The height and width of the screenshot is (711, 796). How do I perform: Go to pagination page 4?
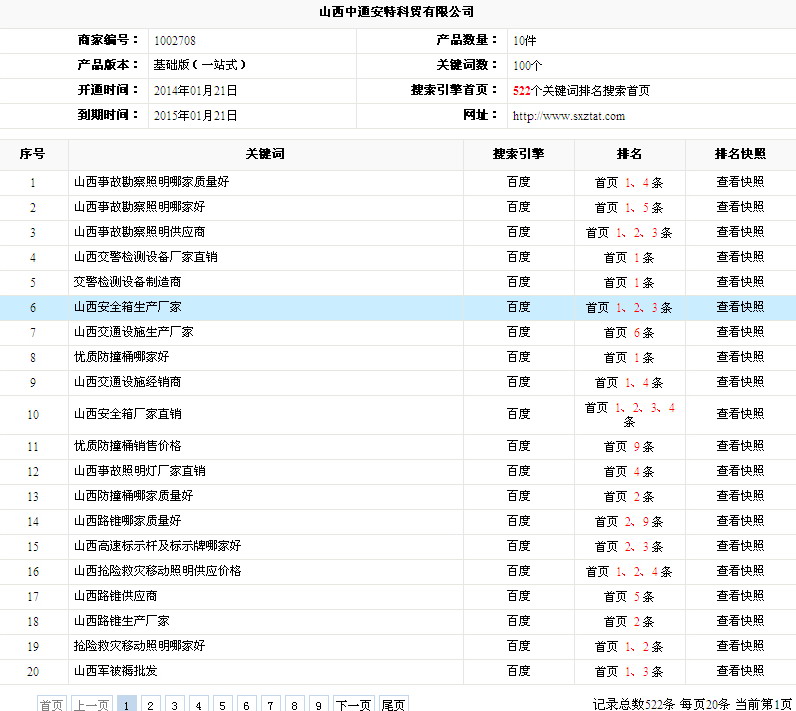pyautogui.click(x=198, y=704)
